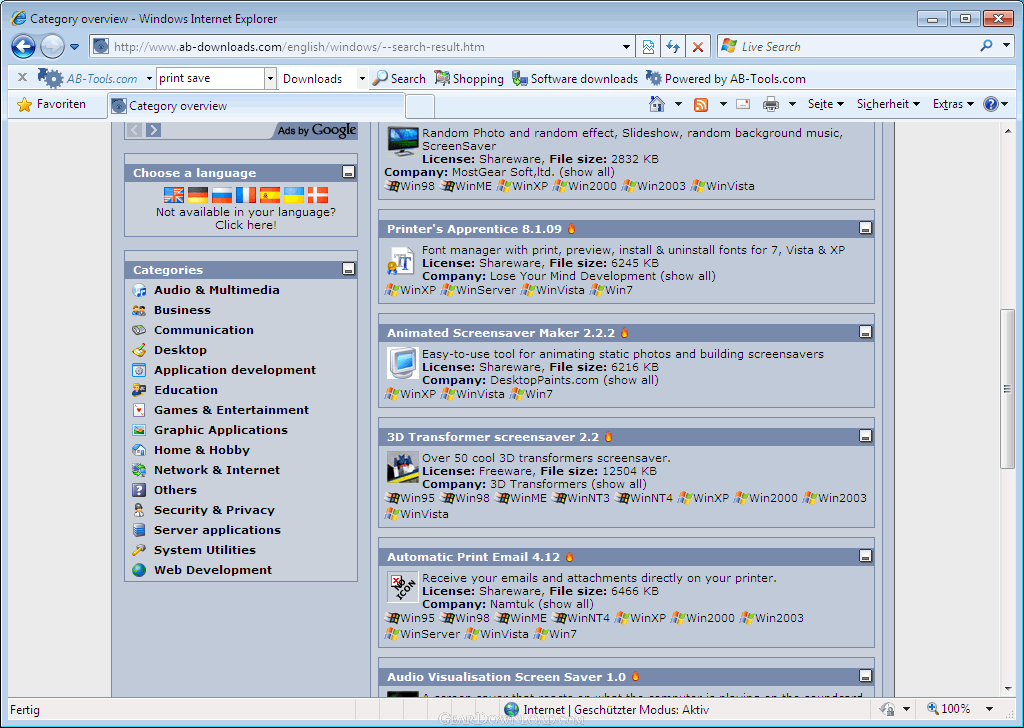
Task: Open the Extras menu
Action: tap(953, 104)
